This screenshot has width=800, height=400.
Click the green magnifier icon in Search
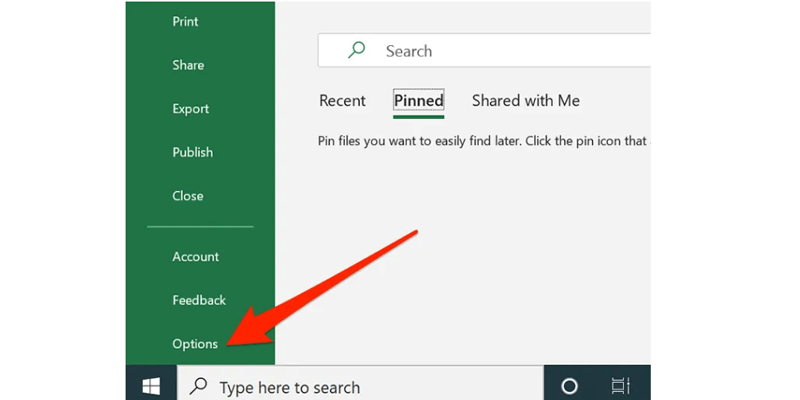tap(356, 50)
